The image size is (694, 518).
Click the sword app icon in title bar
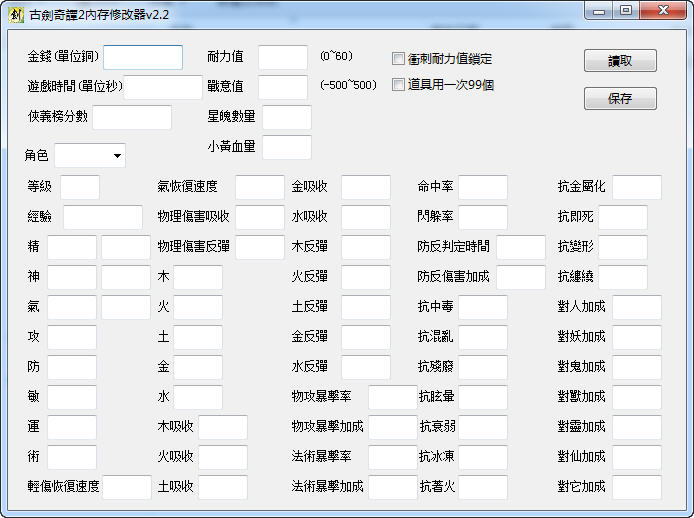point(14,15)
